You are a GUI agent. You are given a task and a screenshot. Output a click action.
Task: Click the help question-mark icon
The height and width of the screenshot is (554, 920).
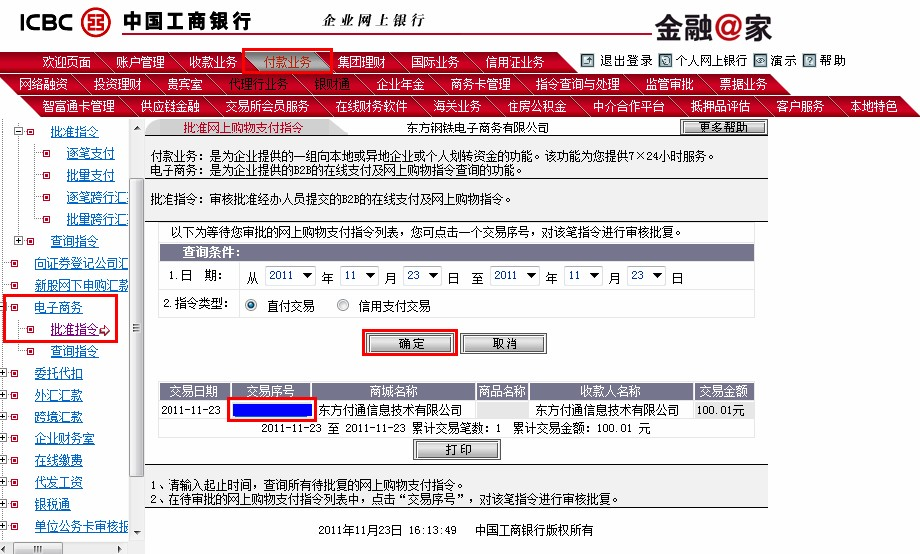pyautogui.click(x=810, y=60)
